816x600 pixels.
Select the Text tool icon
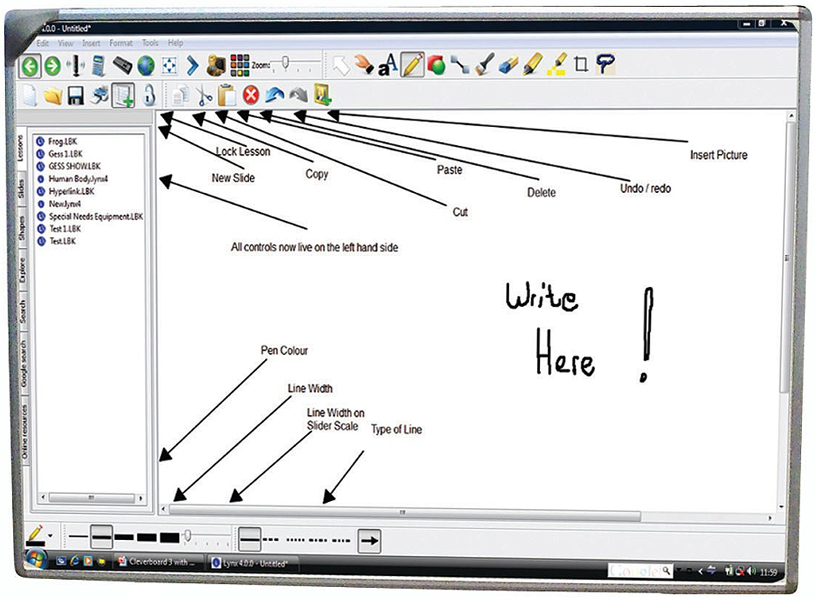click(x=389, y=66)
